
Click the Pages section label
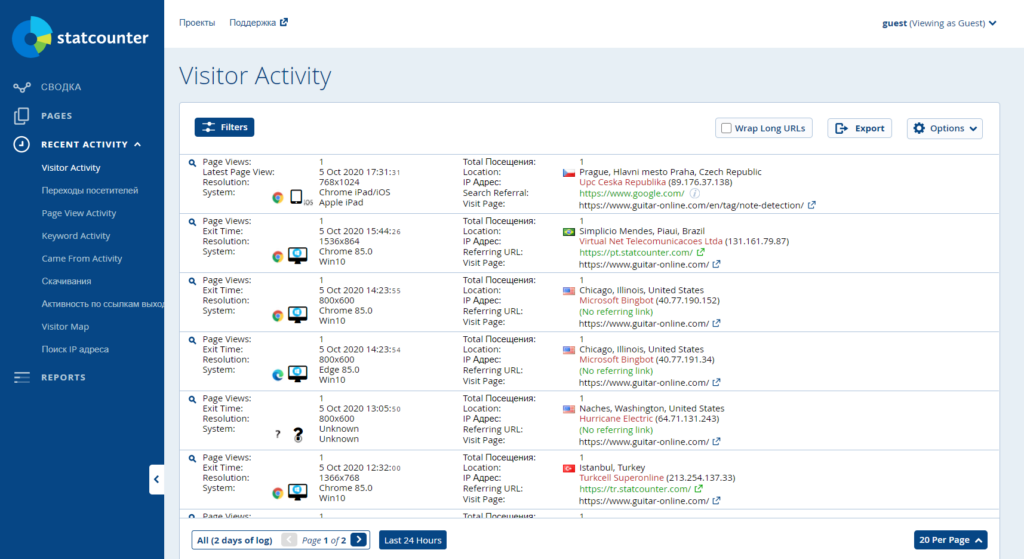coord(57,116)
